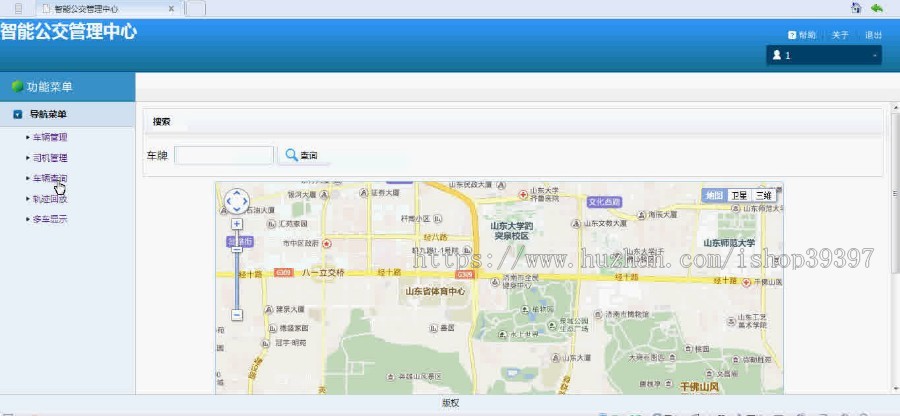Click the 功能菜单 sidebar header
The image size is (900, 416).
[68, 87]
